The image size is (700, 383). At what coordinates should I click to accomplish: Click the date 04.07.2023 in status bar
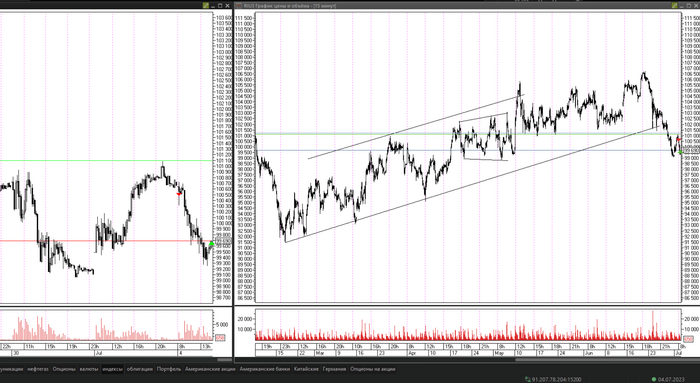click(x=671, y=379)
